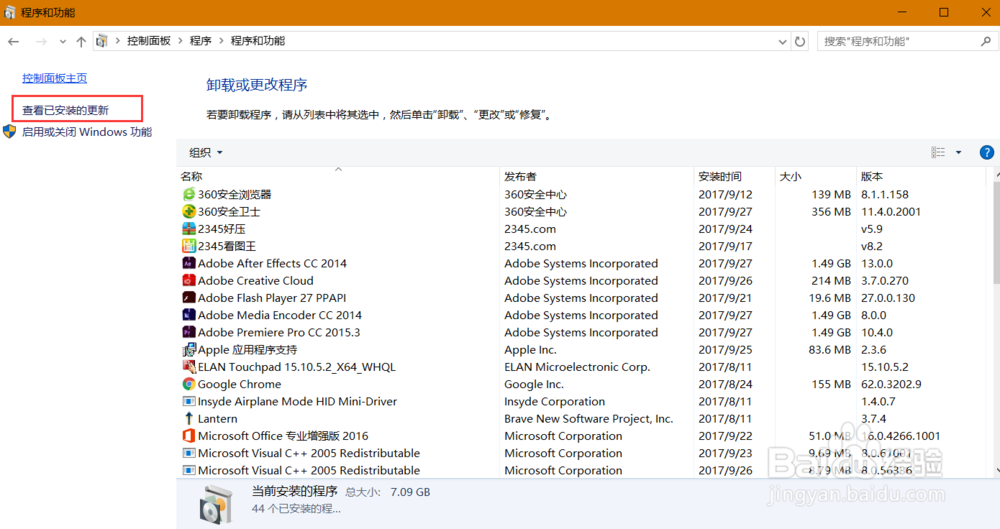Click the search magnifier icon

click(x=986, y=41)
